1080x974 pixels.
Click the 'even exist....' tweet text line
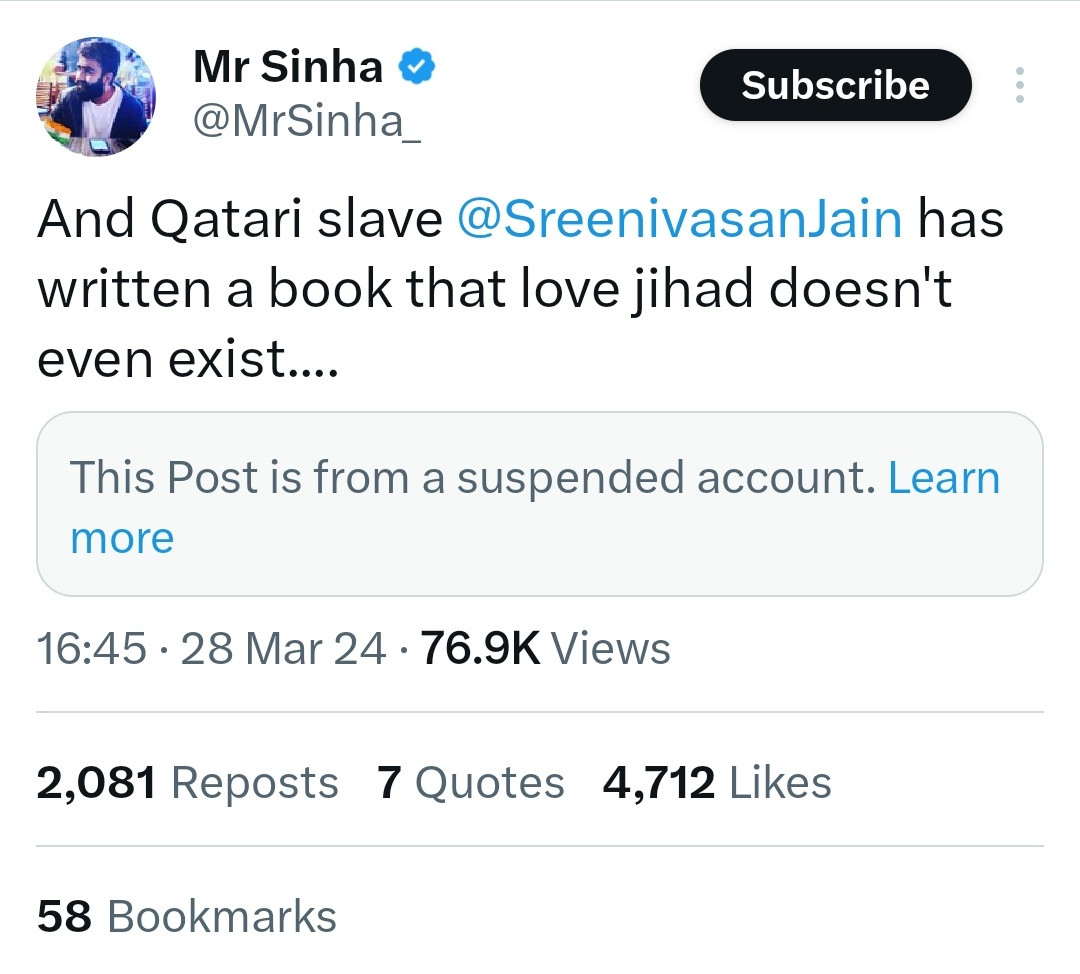click(x=188, y=358)
